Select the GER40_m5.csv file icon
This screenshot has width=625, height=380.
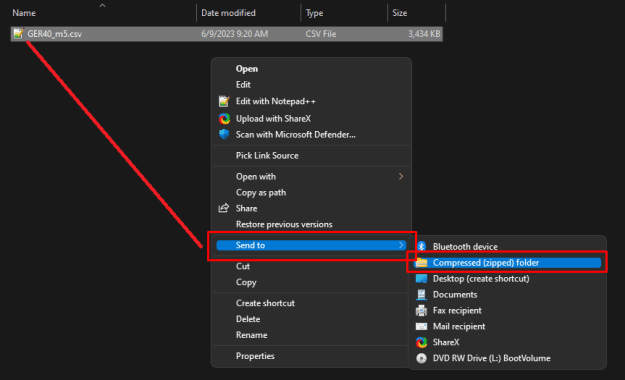click(18, 33)
